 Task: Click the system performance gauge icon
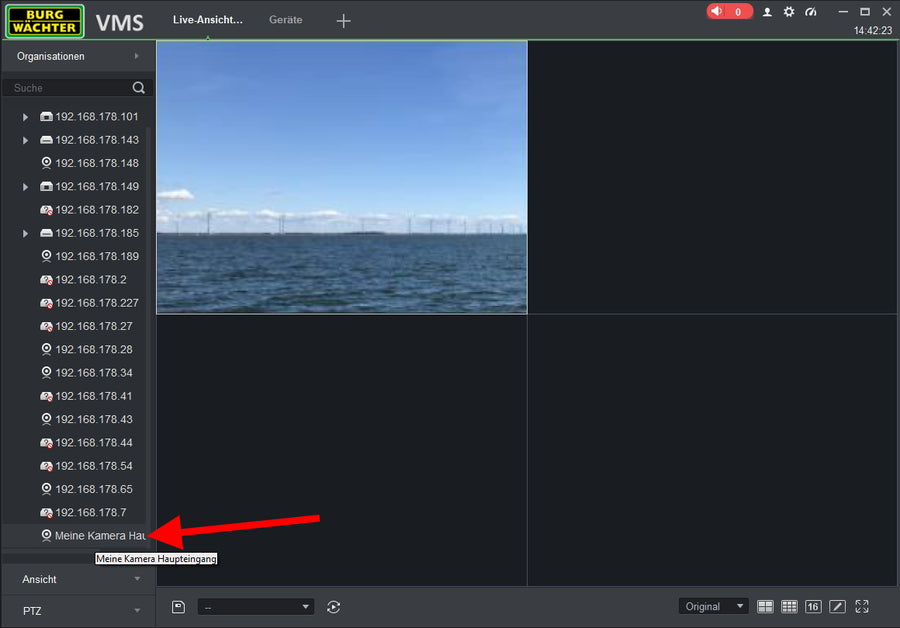click(x=811, y=12)
